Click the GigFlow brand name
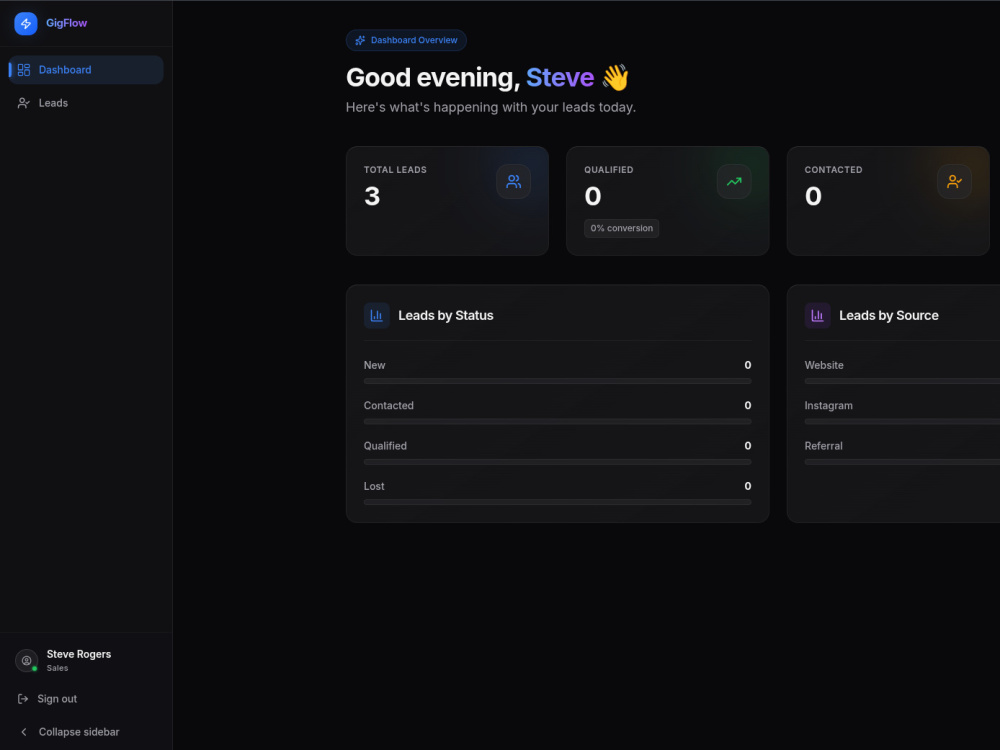 66,23
